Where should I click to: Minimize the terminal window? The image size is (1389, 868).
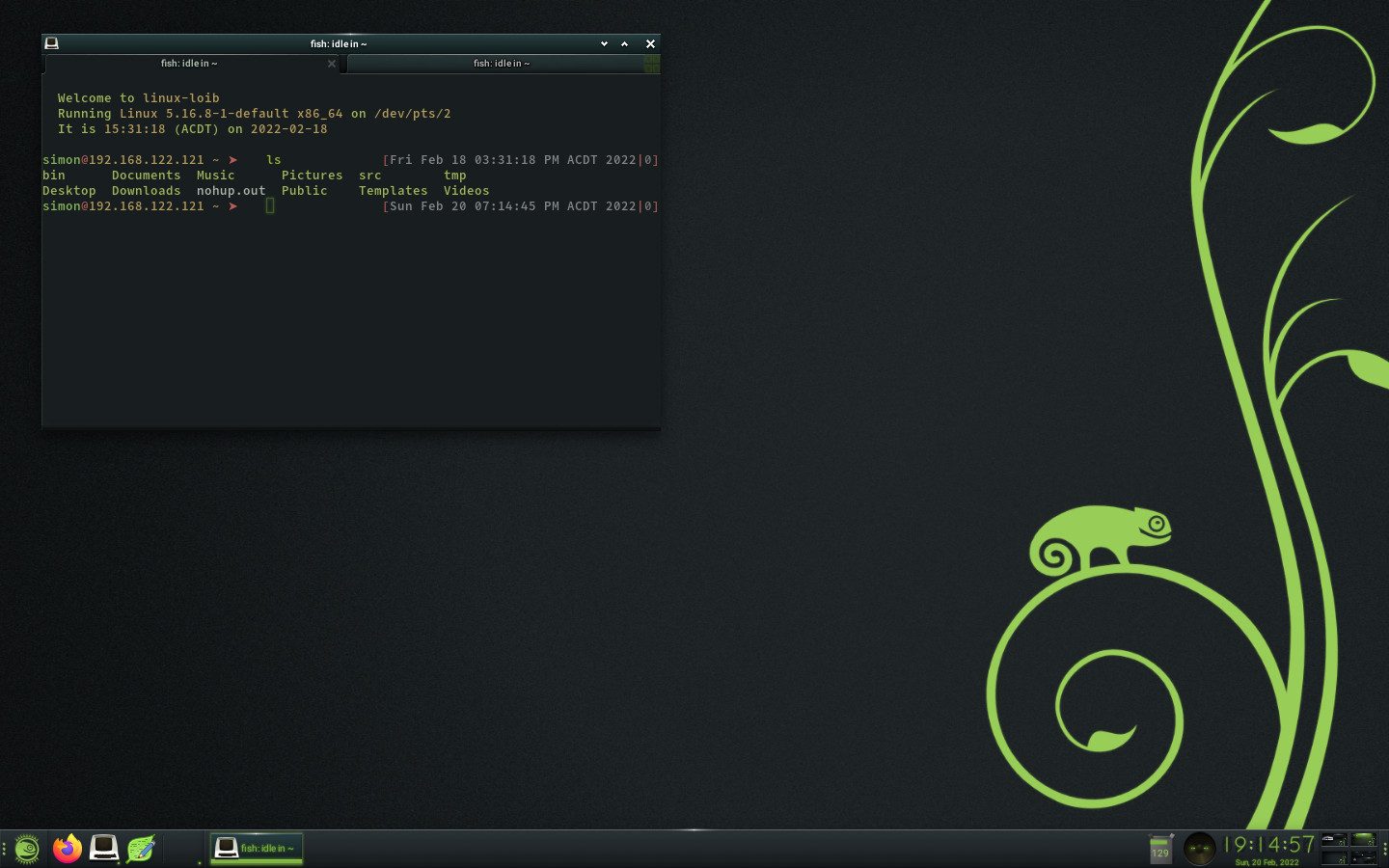click(x=604, y=43)
